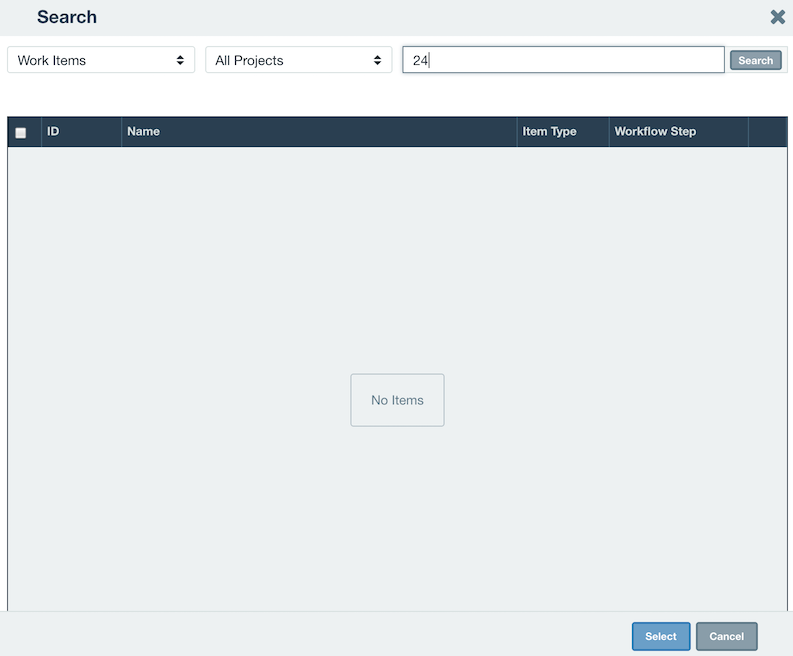
Task: Click the Select button
Action: click(x=661, y=636)
